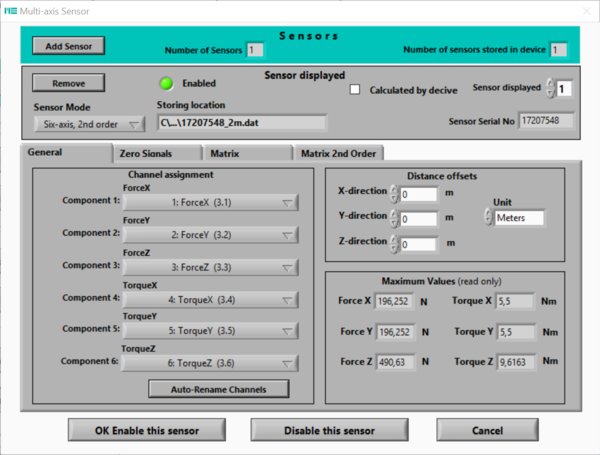The width and height of the screenshot is (600, 455).
Task: Select the Matrix 2nd Order tab
Action: click(x=335, y=154)
